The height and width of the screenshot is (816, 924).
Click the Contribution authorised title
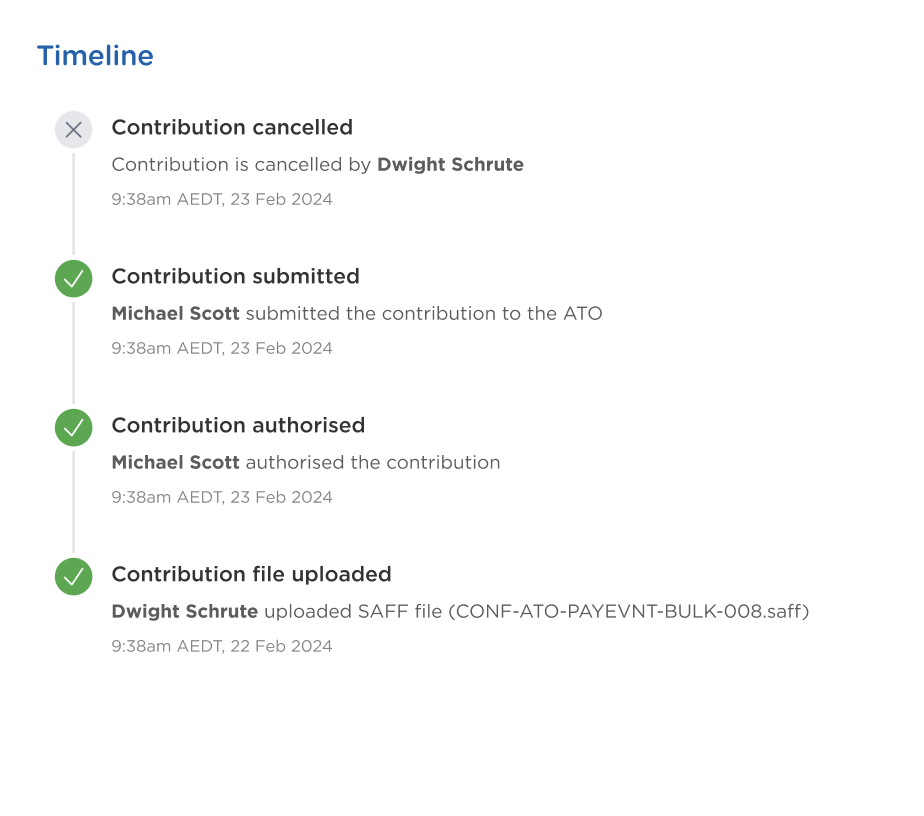[238, 425]
